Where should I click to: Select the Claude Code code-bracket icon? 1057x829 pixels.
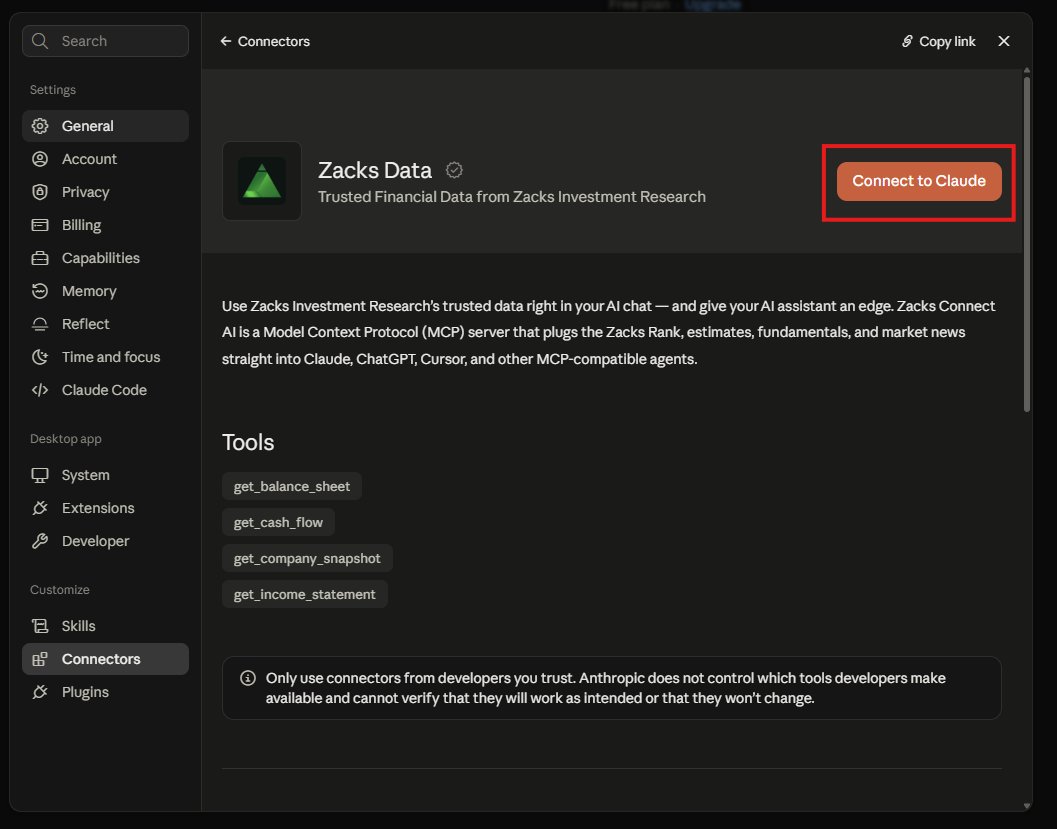click(x=40, y=390)
